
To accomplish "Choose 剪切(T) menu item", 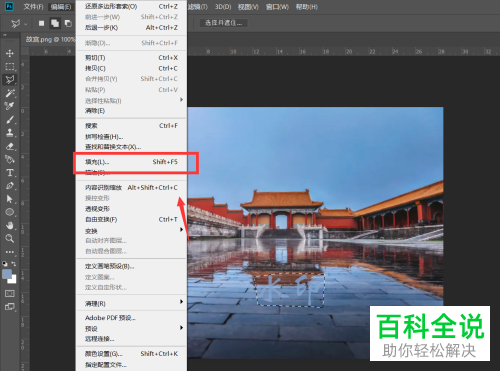I will [131, 58].
